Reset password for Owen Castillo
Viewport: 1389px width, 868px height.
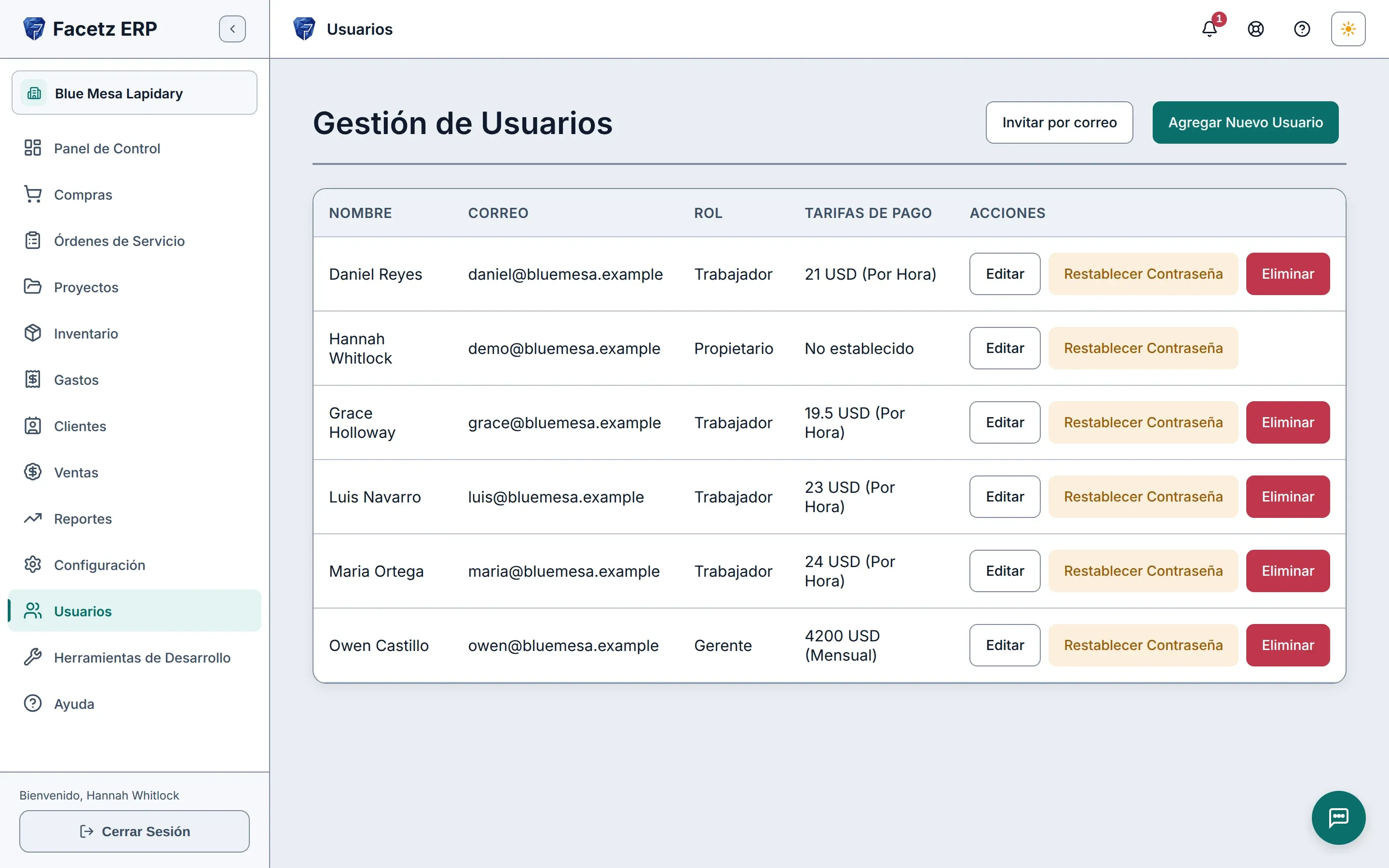pyautogui.click(x=1143, y=645)
